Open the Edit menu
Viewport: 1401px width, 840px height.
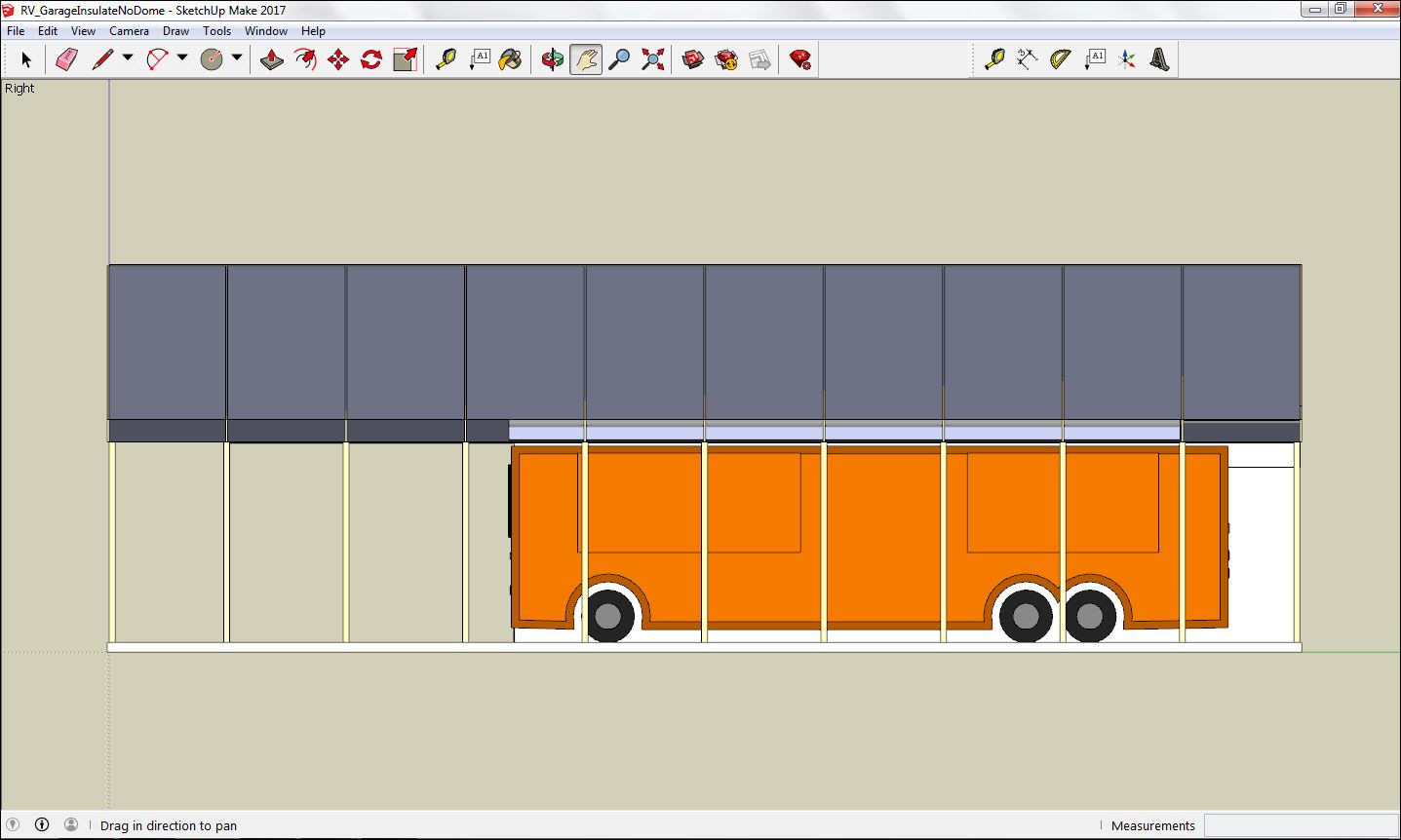[48, 31]
